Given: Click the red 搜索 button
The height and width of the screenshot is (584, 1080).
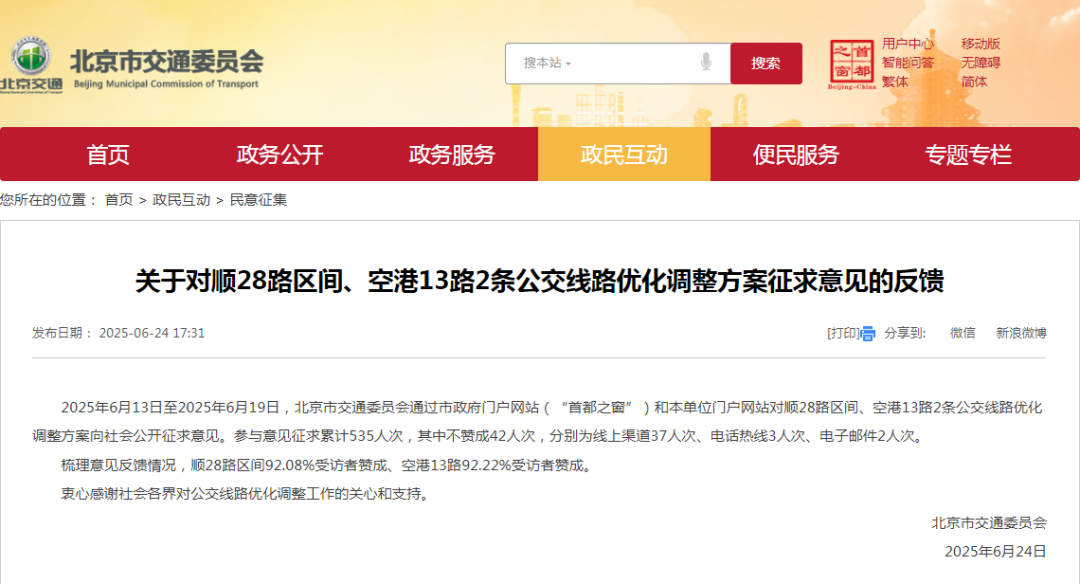Looking at the screenshot, I should pos(766,63).
